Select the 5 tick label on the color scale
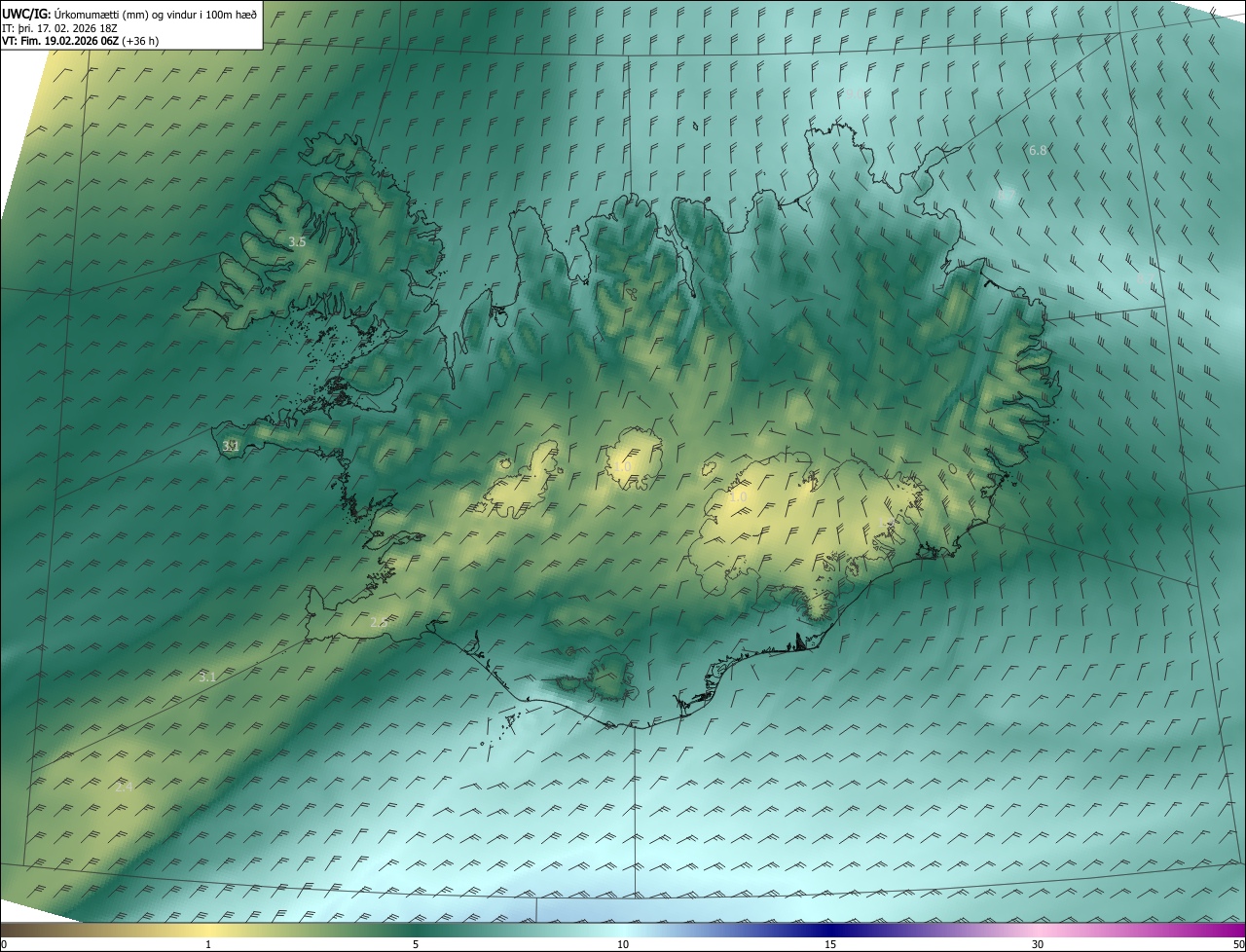 pyautogui.click(x=416, y=944)
